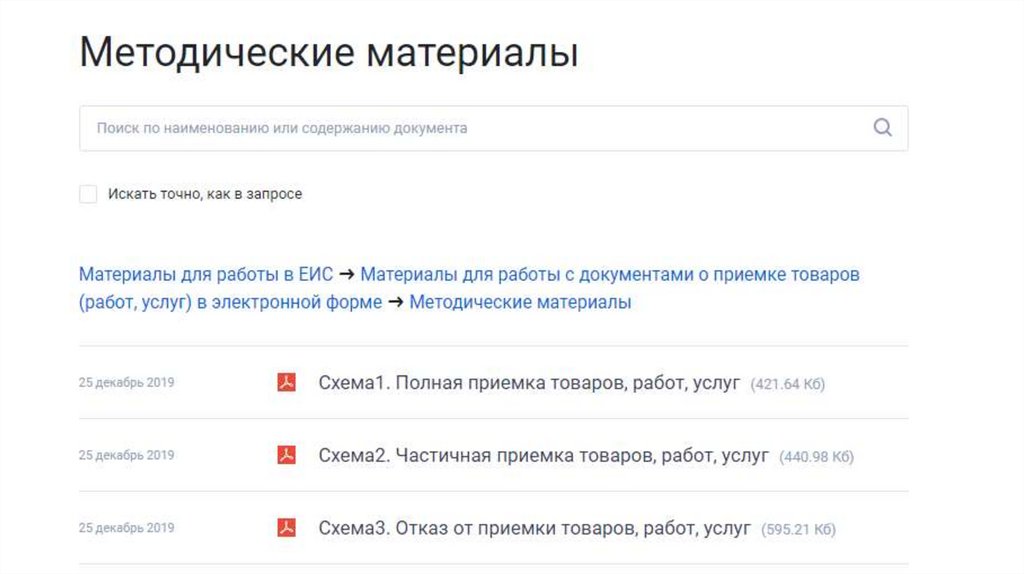Open 'Схема2. Частичная приемка товаров, работ, услуг'

(543, 456)
